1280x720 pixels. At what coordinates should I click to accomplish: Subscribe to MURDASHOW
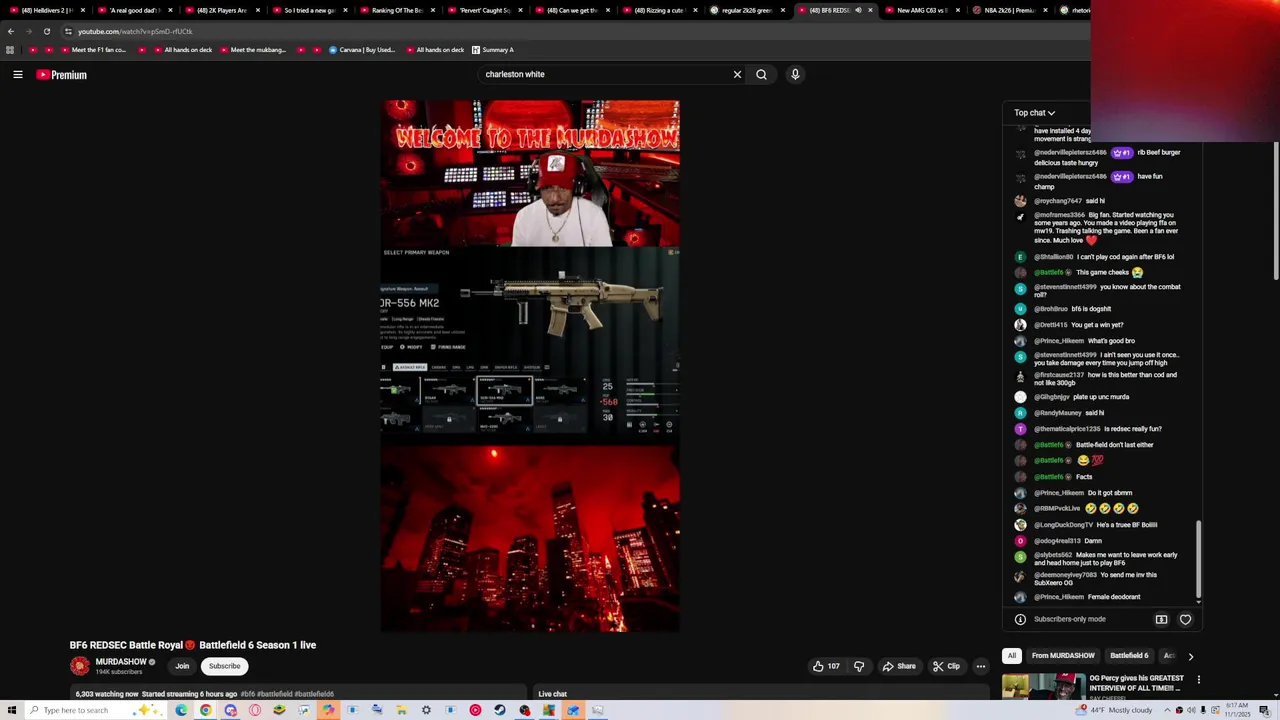point(224,666)
